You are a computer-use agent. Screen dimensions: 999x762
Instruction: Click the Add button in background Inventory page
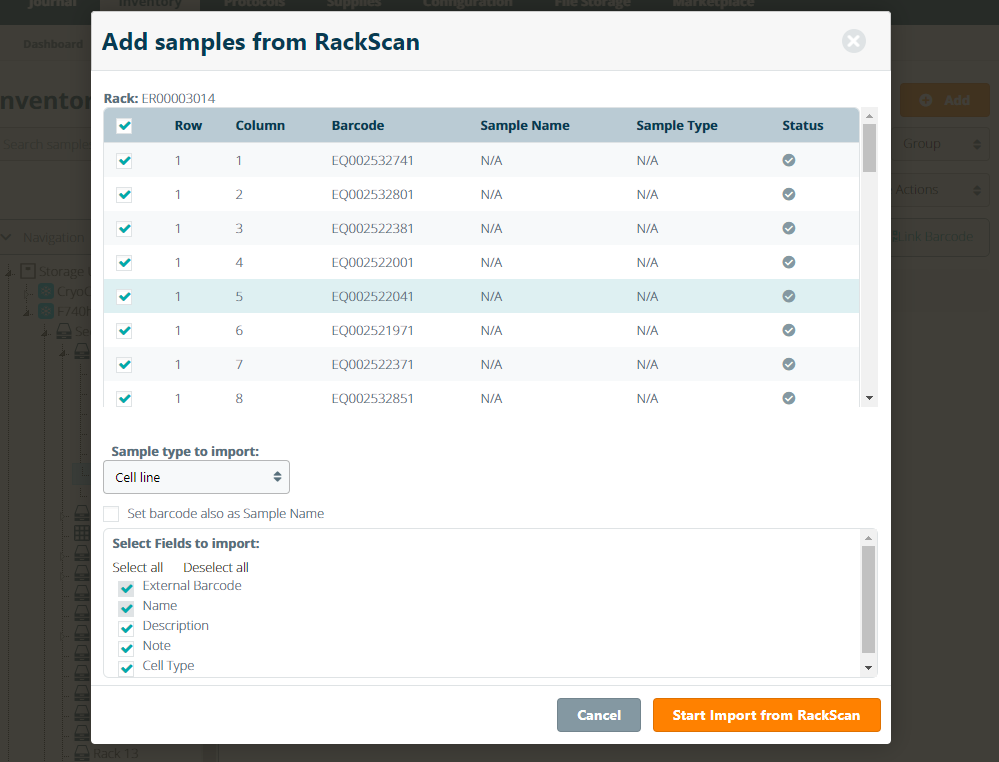[944, 100]
